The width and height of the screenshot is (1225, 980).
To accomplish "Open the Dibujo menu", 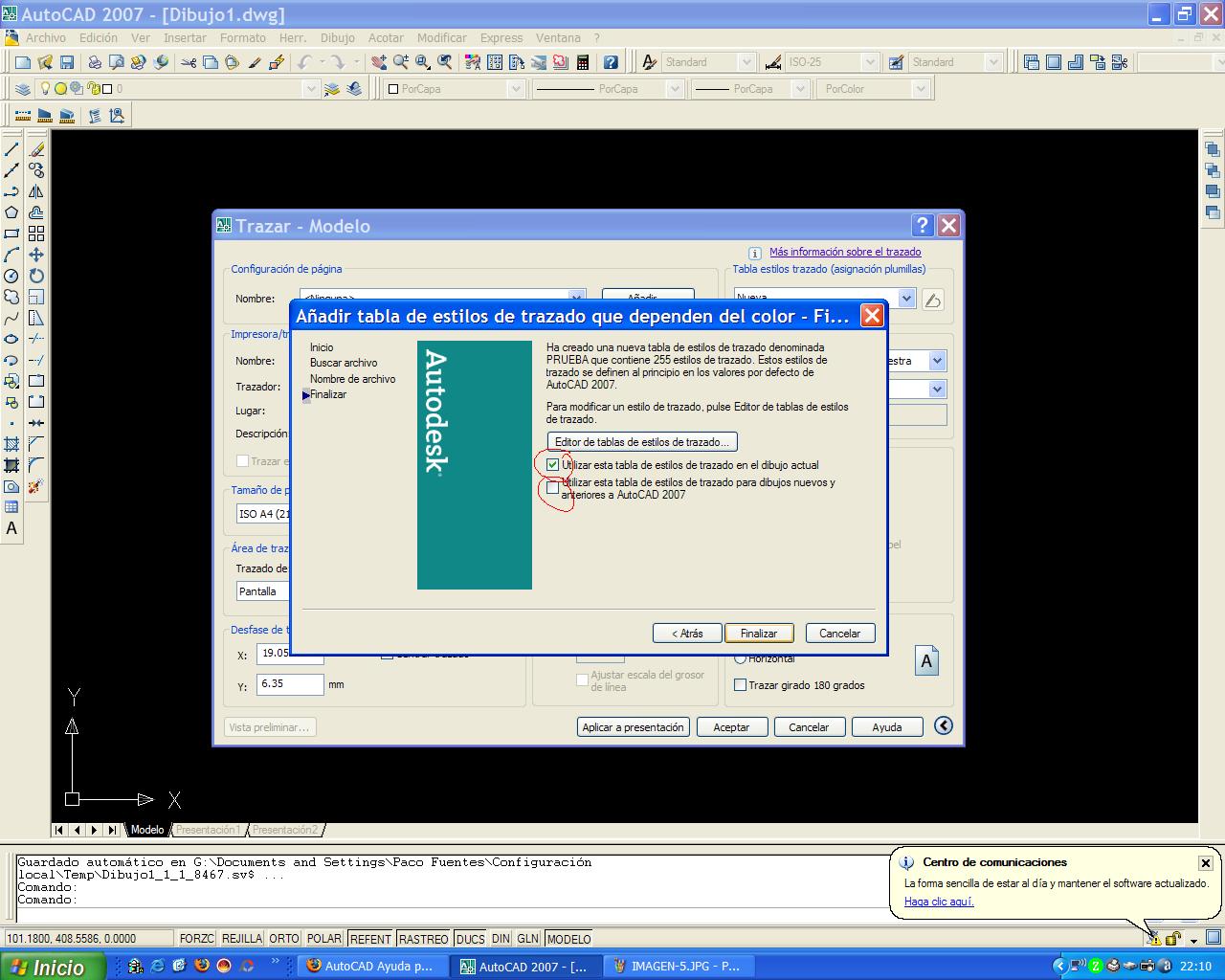I will [x=338, y=38].
